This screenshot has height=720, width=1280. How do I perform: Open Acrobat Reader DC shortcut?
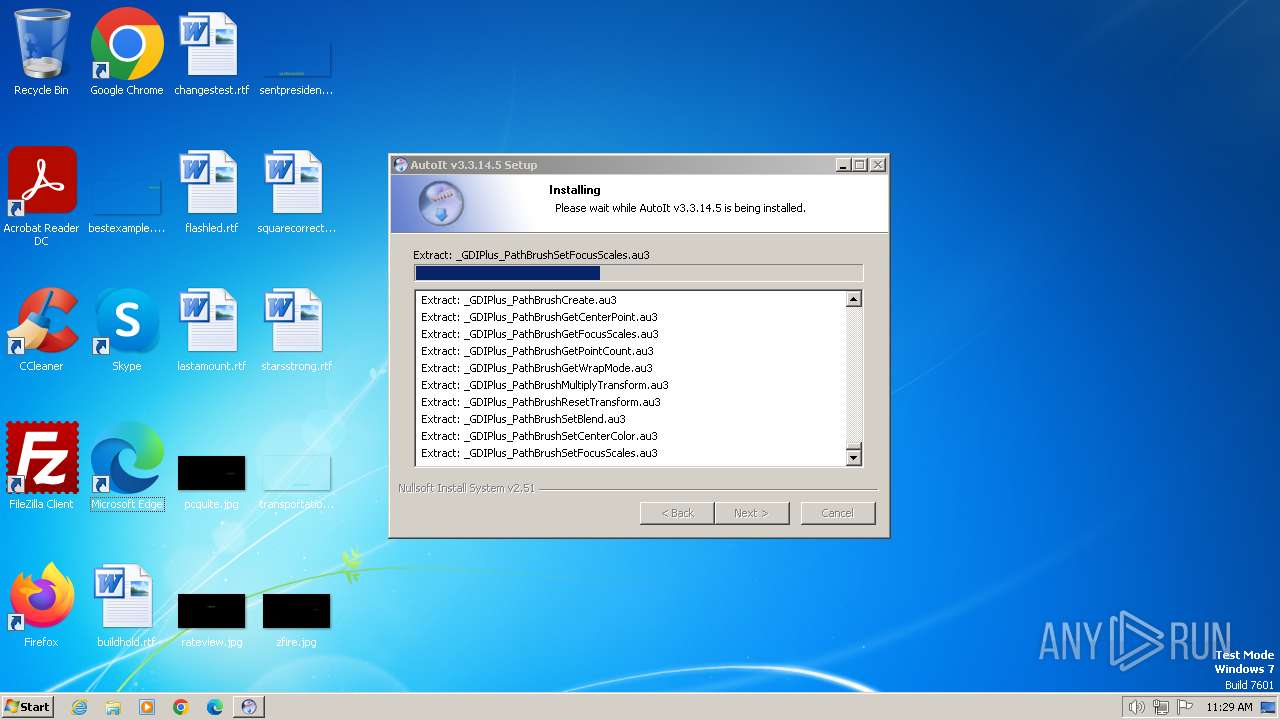pos(41,196)
